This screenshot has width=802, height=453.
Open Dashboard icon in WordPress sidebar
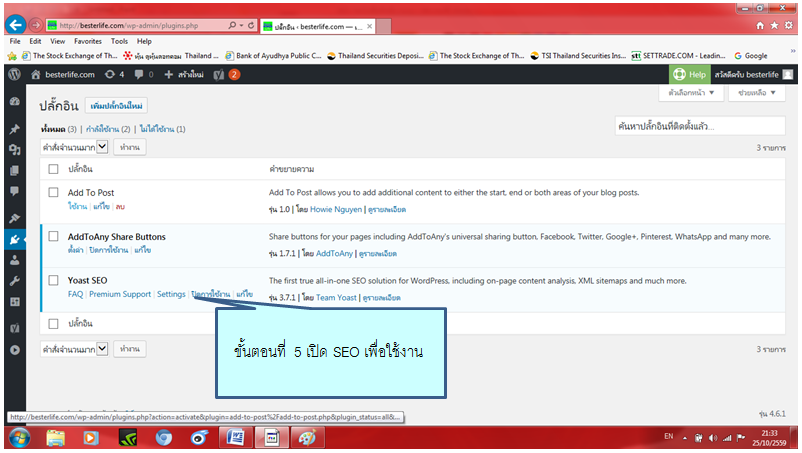point(15,101)
